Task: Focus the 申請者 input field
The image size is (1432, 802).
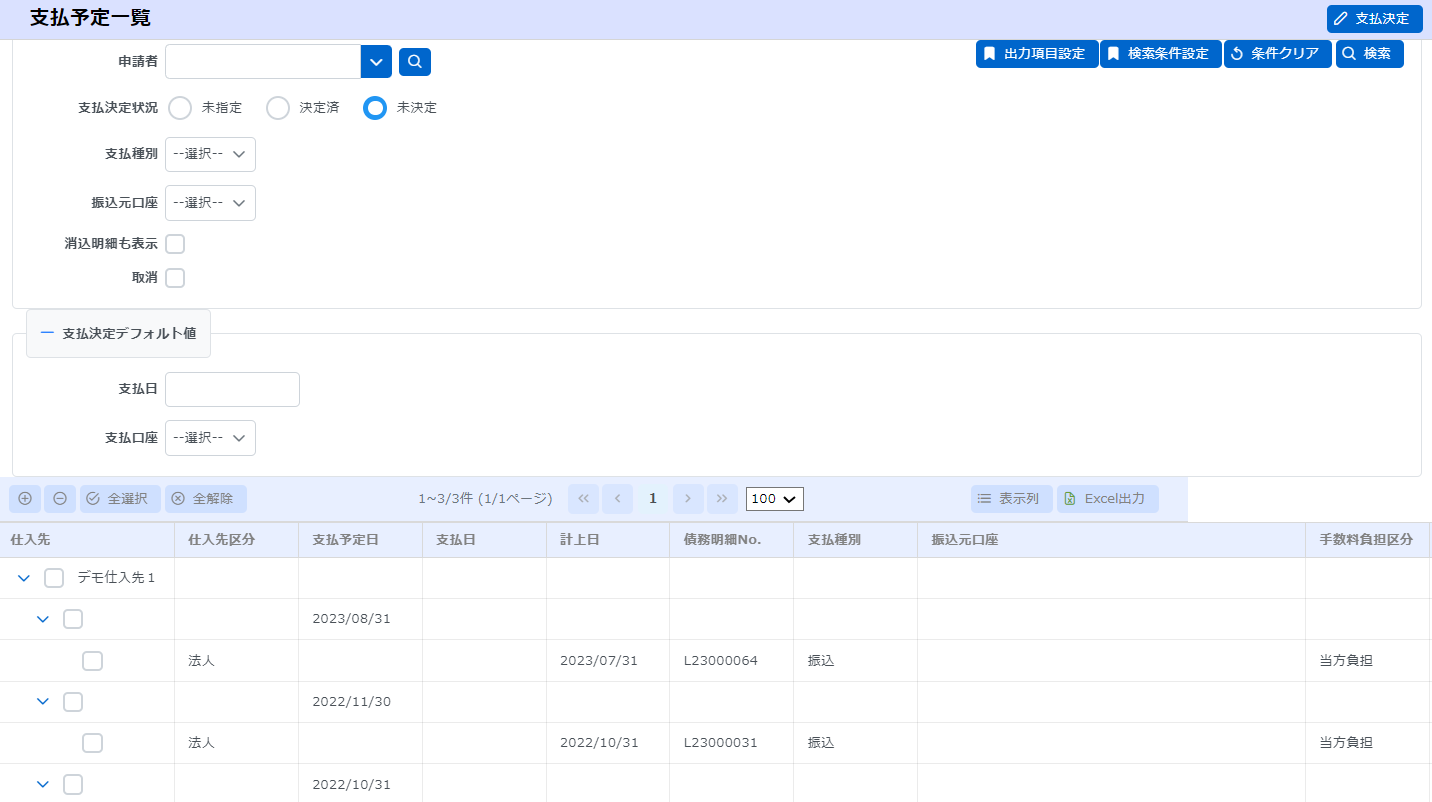Action: (x=263, y=62)
